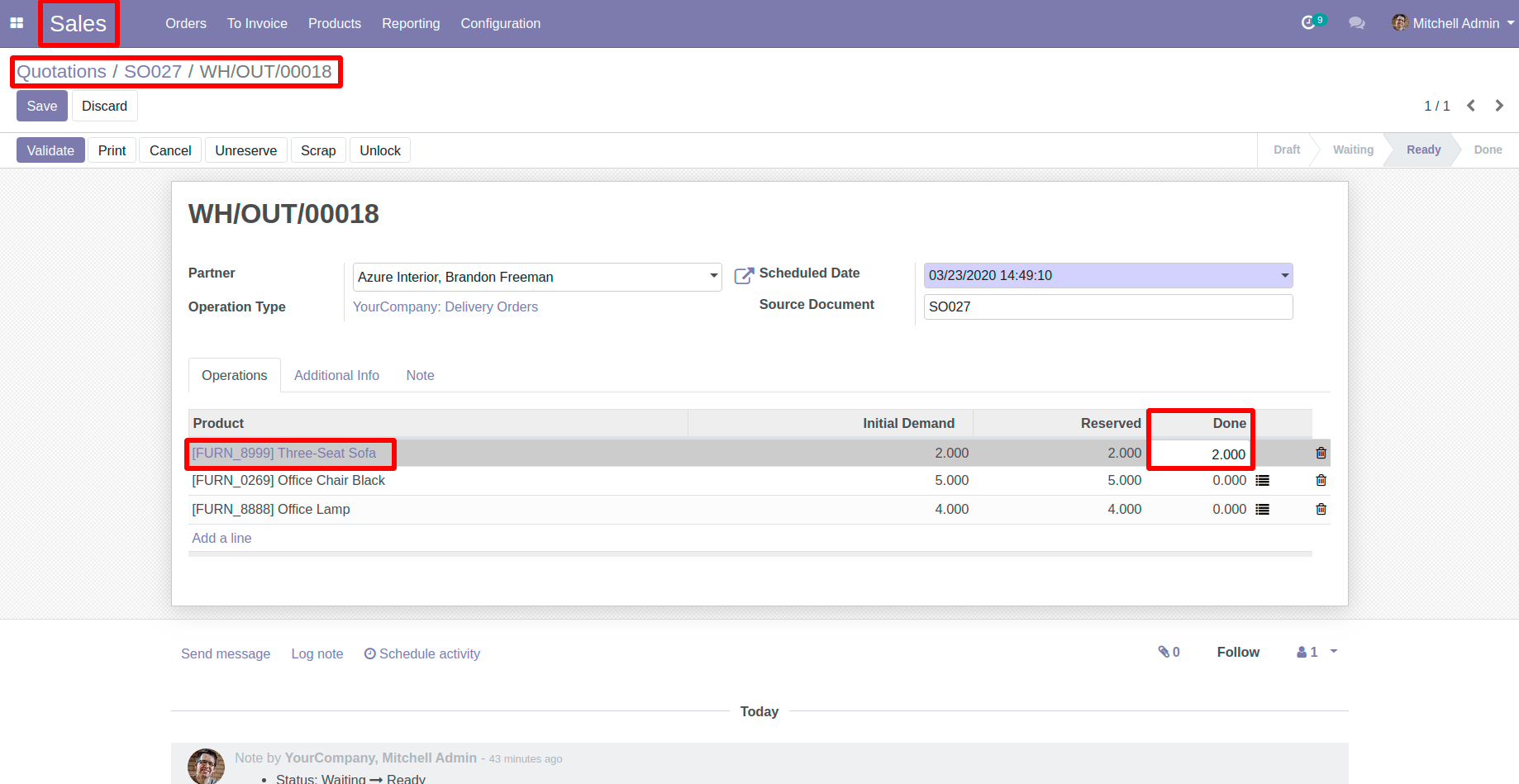Click the Unreserve button
Image resolution: width=1519 pixels, height=784 pixels.
tap(246, 150)
